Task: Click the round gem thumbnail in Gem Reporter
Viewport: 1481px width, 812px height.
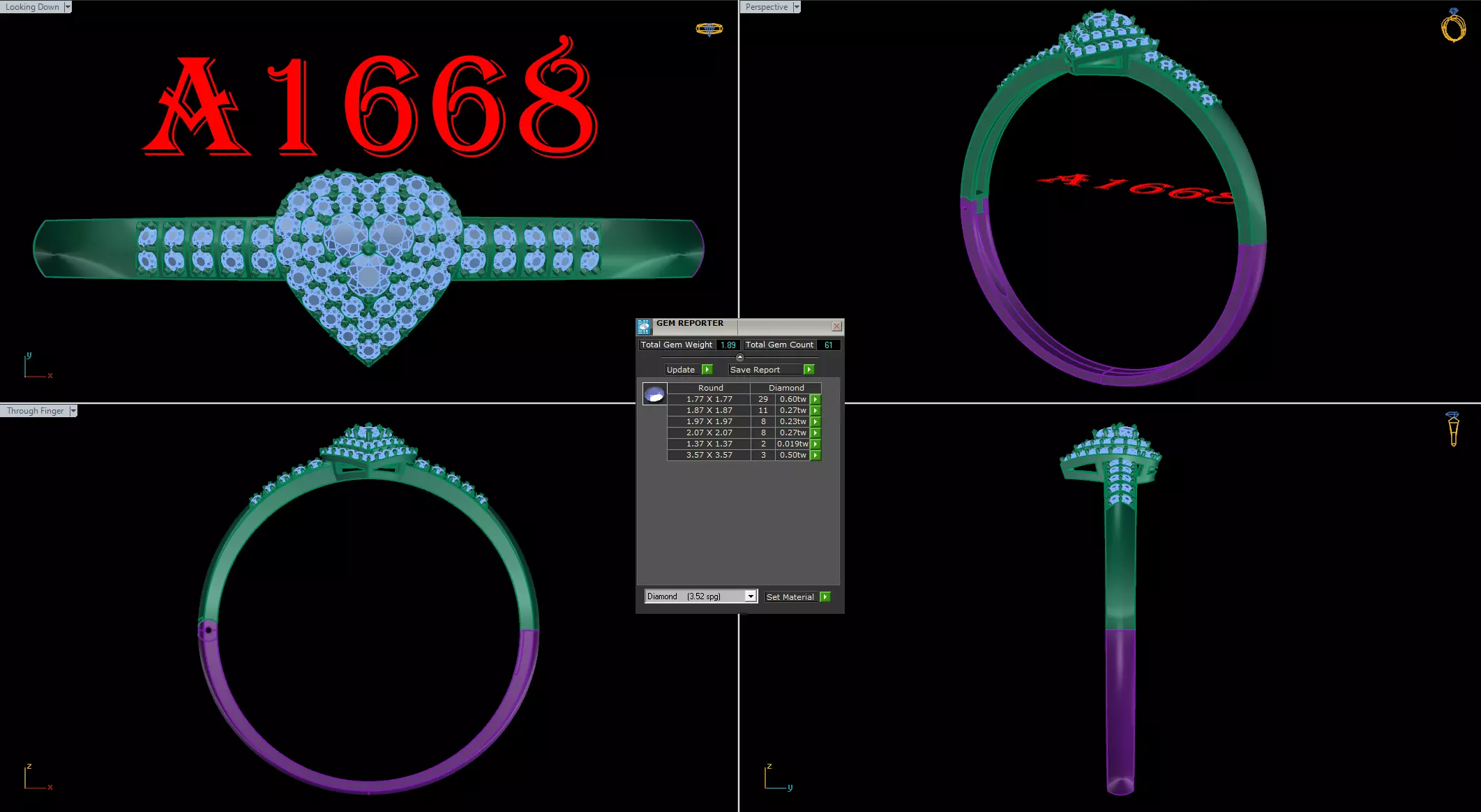Action: coord(654,394)
